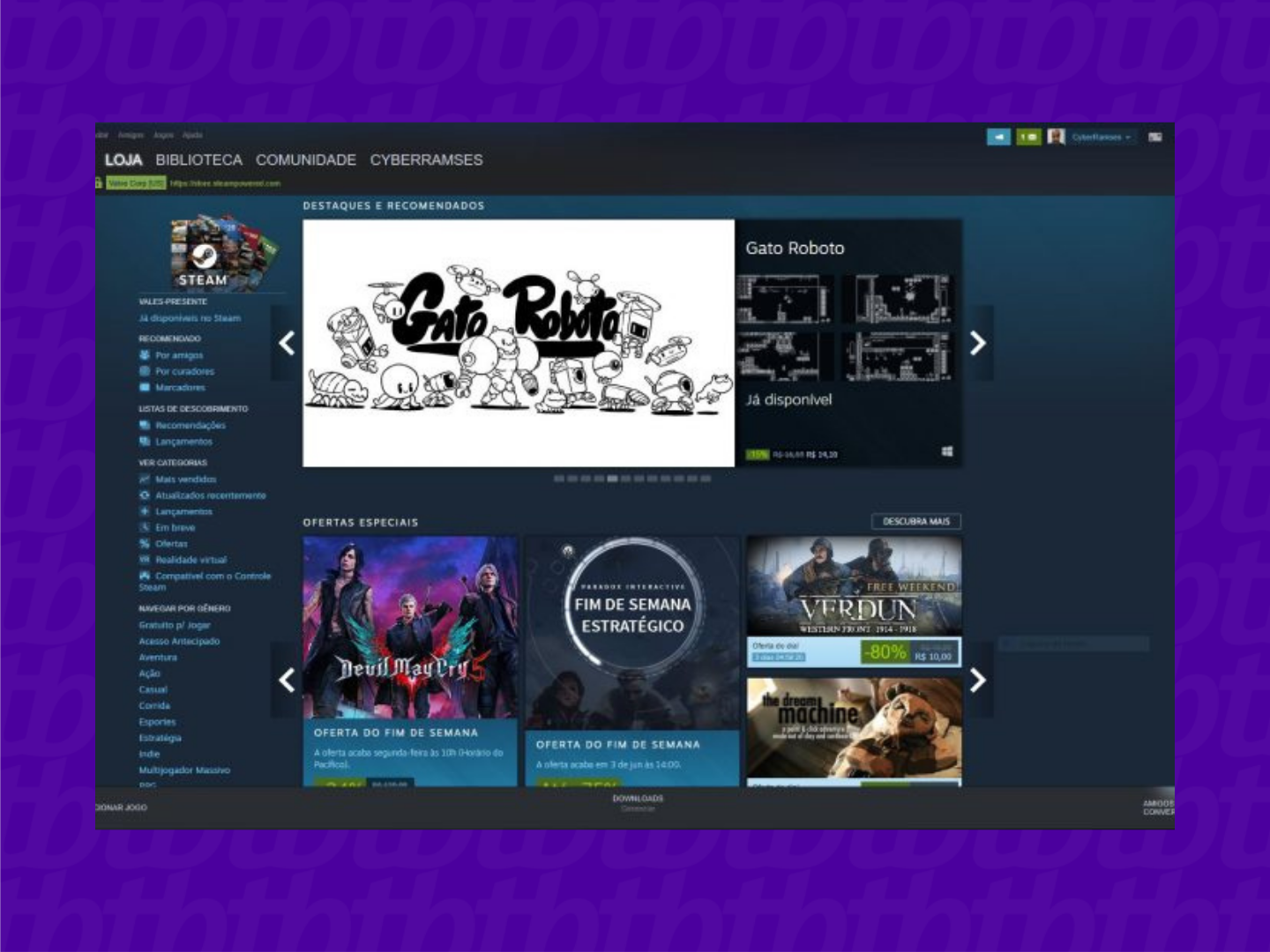Click the user avatar picture
The height and width of the screenshot is (952, 1270).
pos(1056,137)
